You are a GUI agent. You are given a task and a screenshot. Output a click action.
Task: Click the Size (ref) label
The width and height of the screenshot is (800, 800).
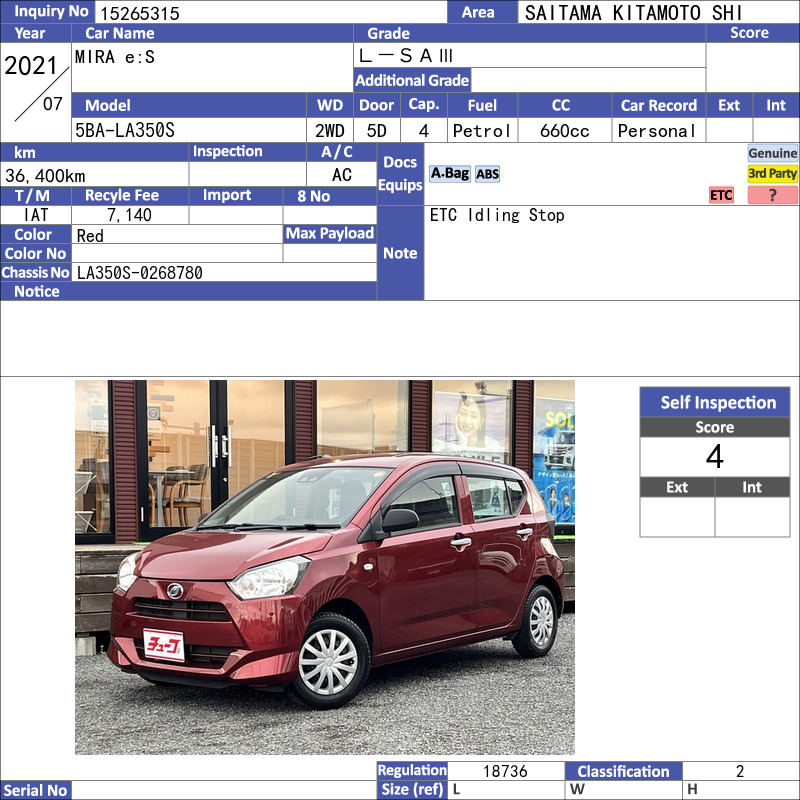point(412,790)
